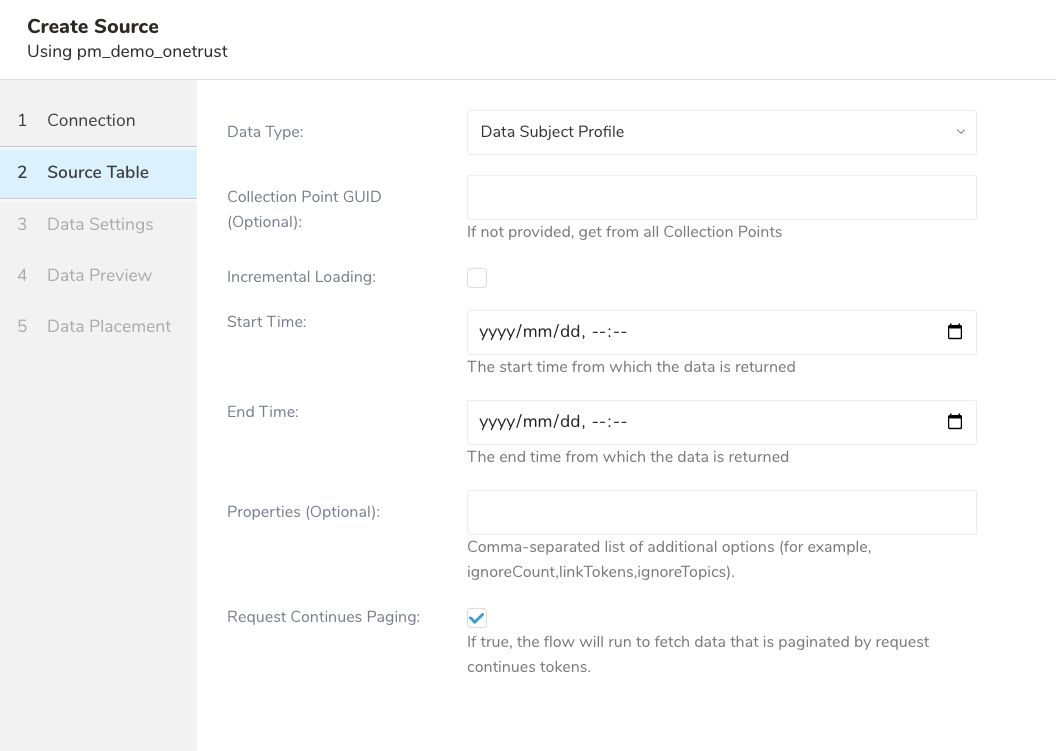
Task: Open the Data Settings step
Action: (x=100, y=224)
